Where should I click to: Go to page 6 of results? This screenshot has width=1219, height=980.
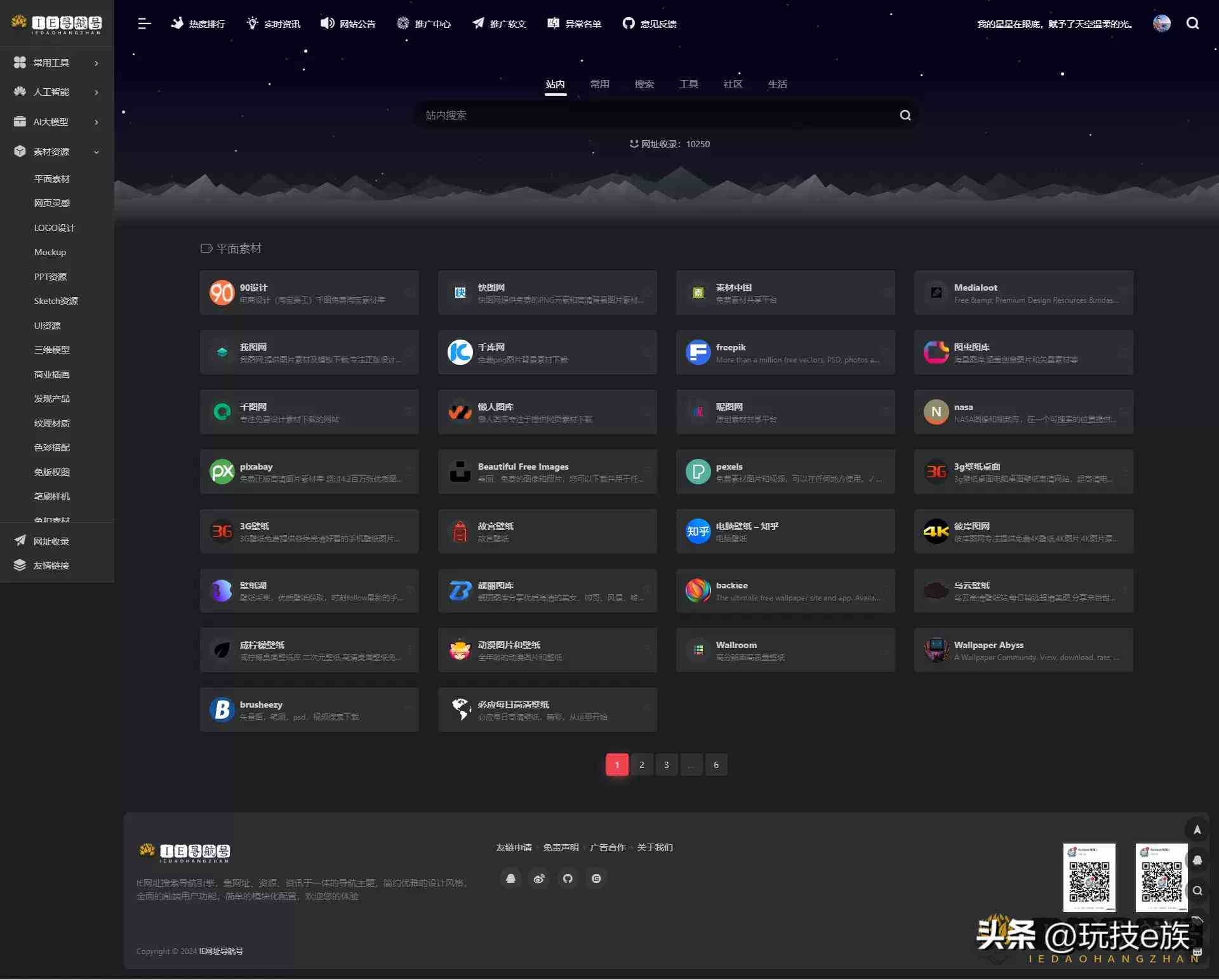(716, 765)
